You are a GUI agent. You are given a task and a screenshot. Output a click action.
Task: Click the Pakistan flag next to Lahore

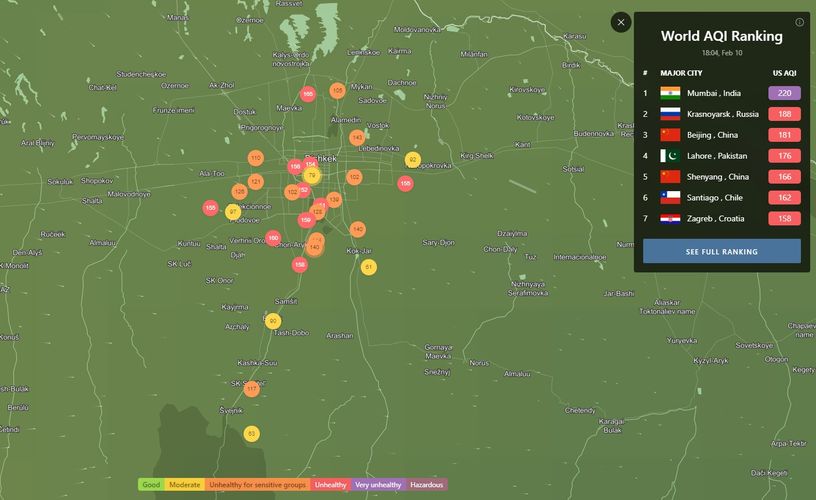670,156
